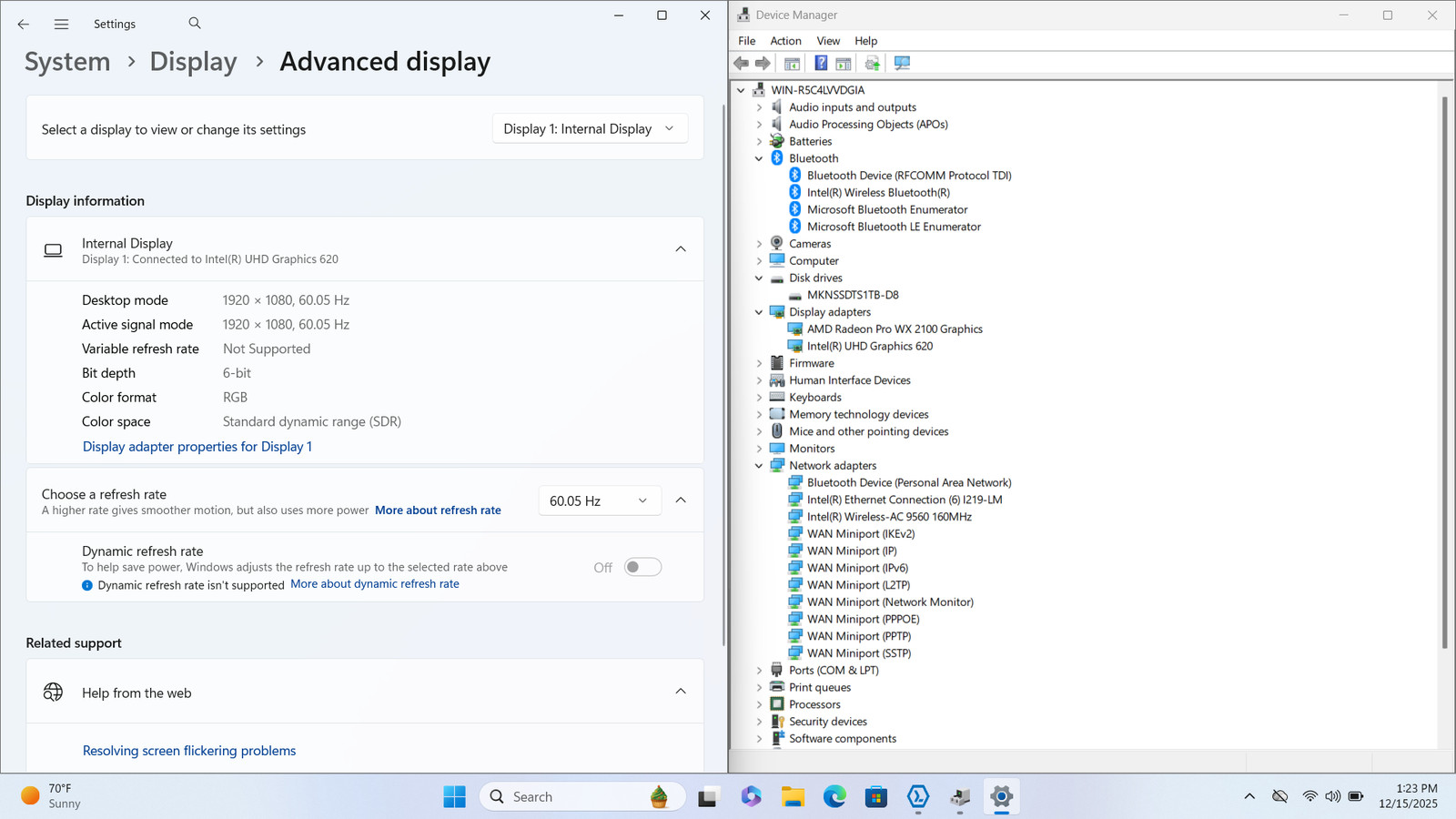1456x819 pixels.
Task: Open the 60.05 Hz refresh rate dropdown
Action: pos(599,500)
